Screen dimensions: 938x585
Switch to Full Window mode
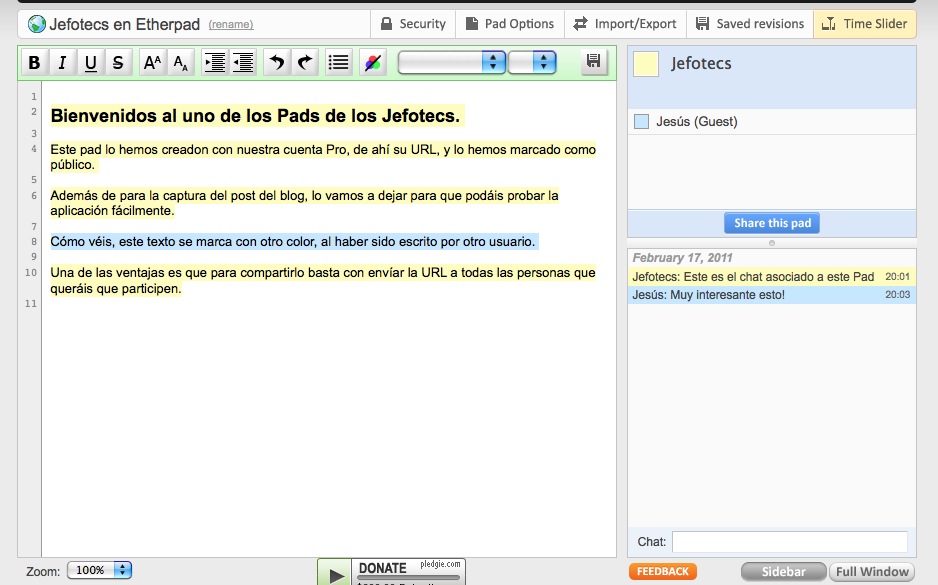(872, 572)
